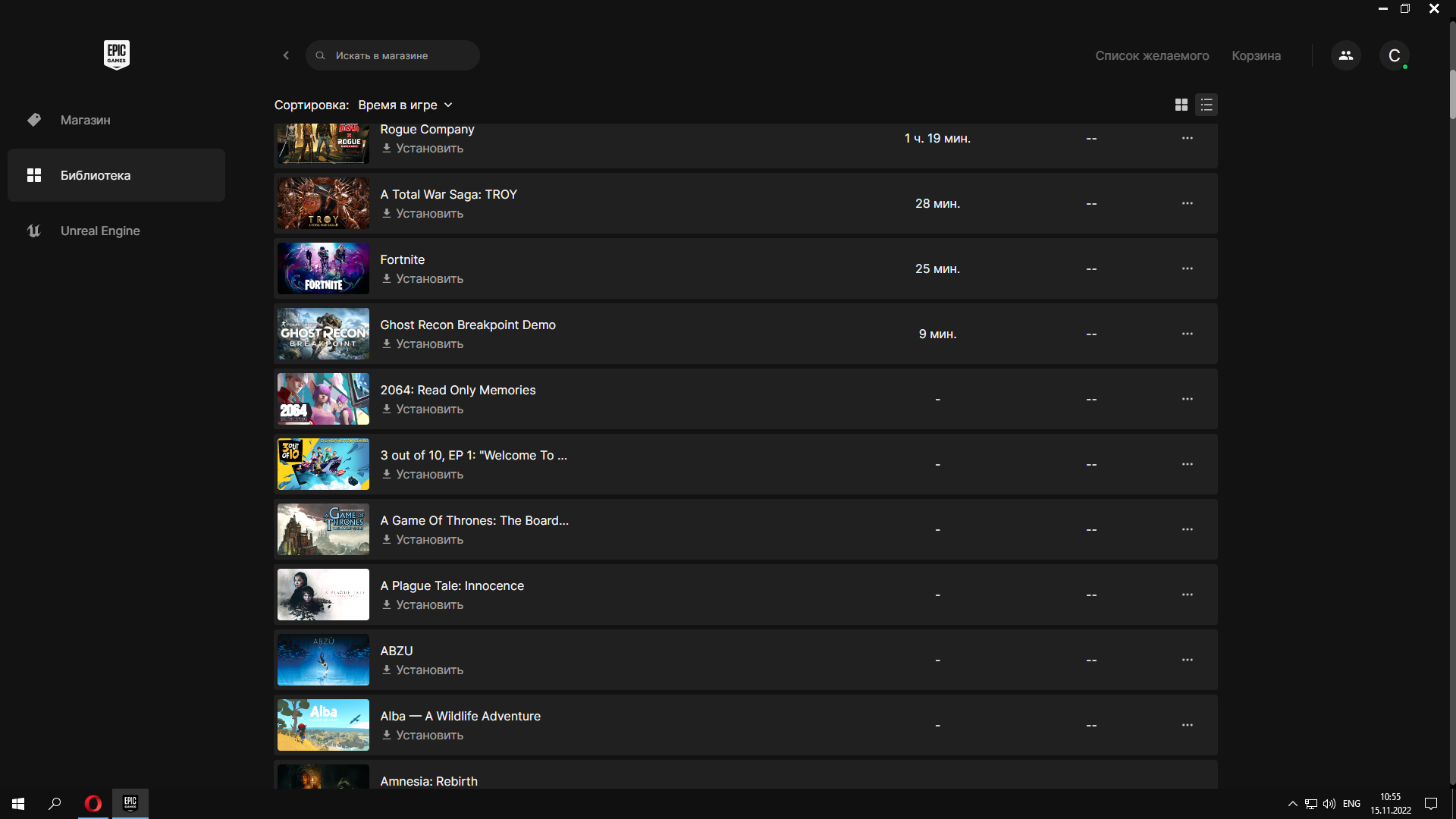
Task: Focus the store search field
Action: [393, 55]
